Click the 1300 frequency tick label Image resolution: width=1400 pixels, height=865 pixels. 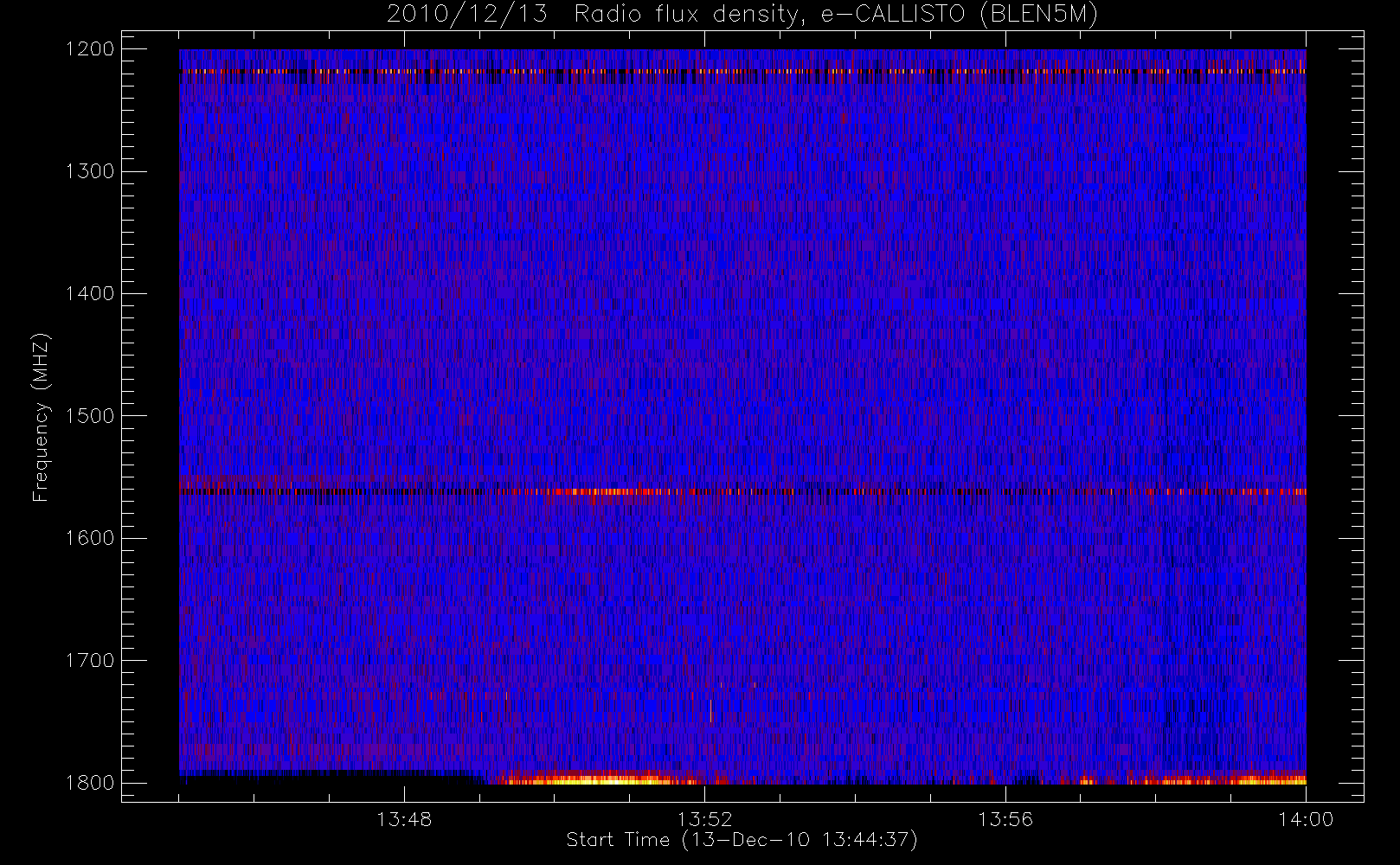point(90,171)
